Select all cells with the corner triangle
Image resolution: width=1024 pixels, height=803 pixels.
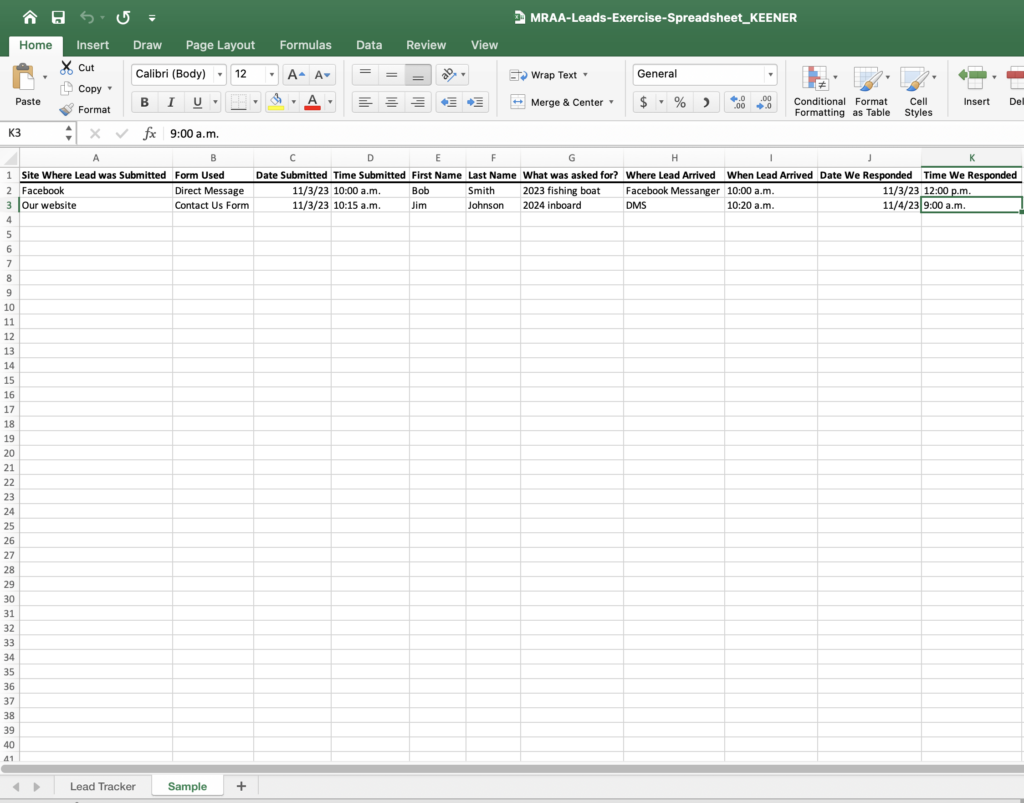click(x=10, y=158)
